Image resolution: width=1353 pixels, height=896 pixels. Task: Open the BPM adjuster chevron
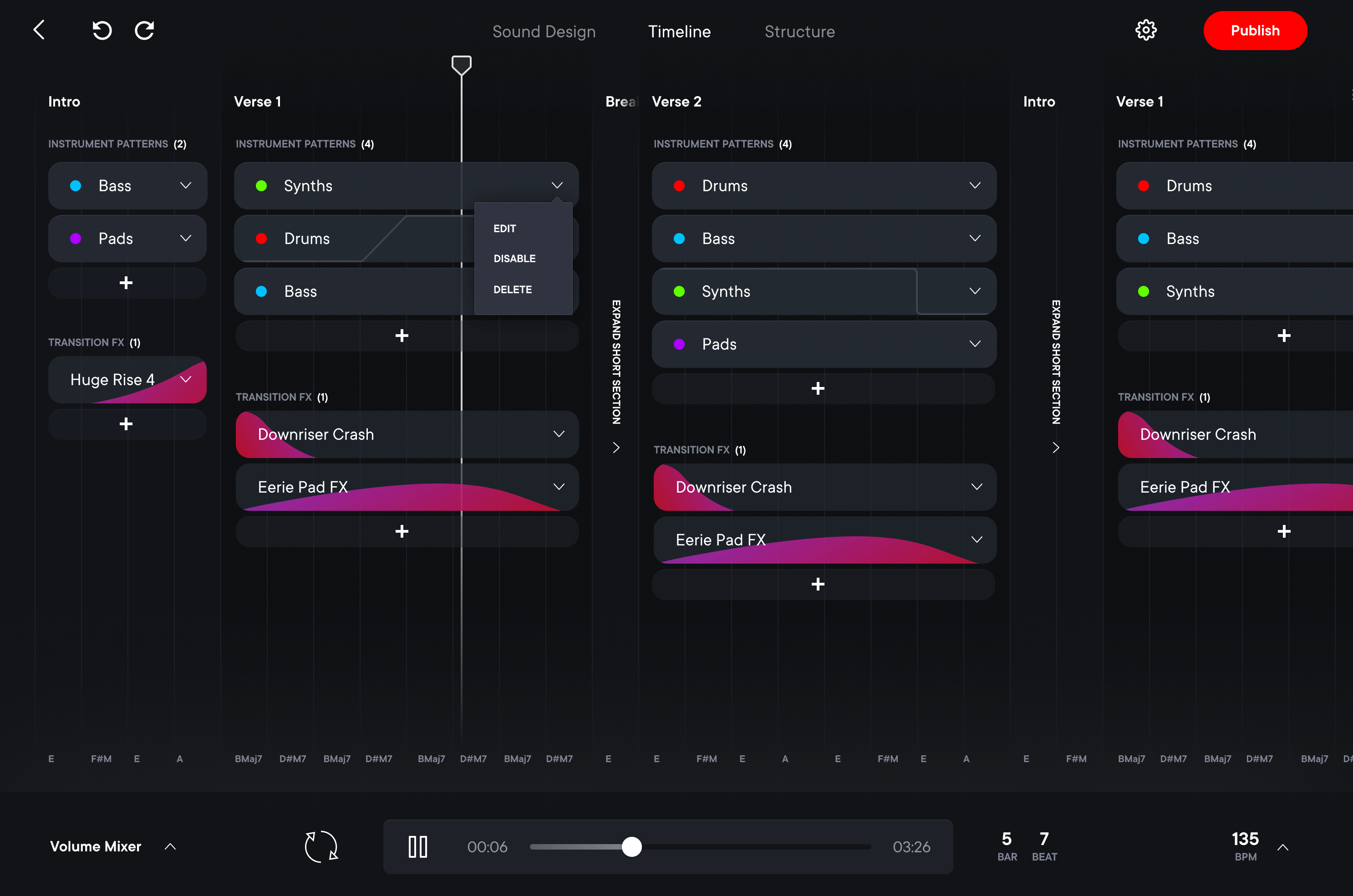pyautogui.click(x=1283, y=847)
